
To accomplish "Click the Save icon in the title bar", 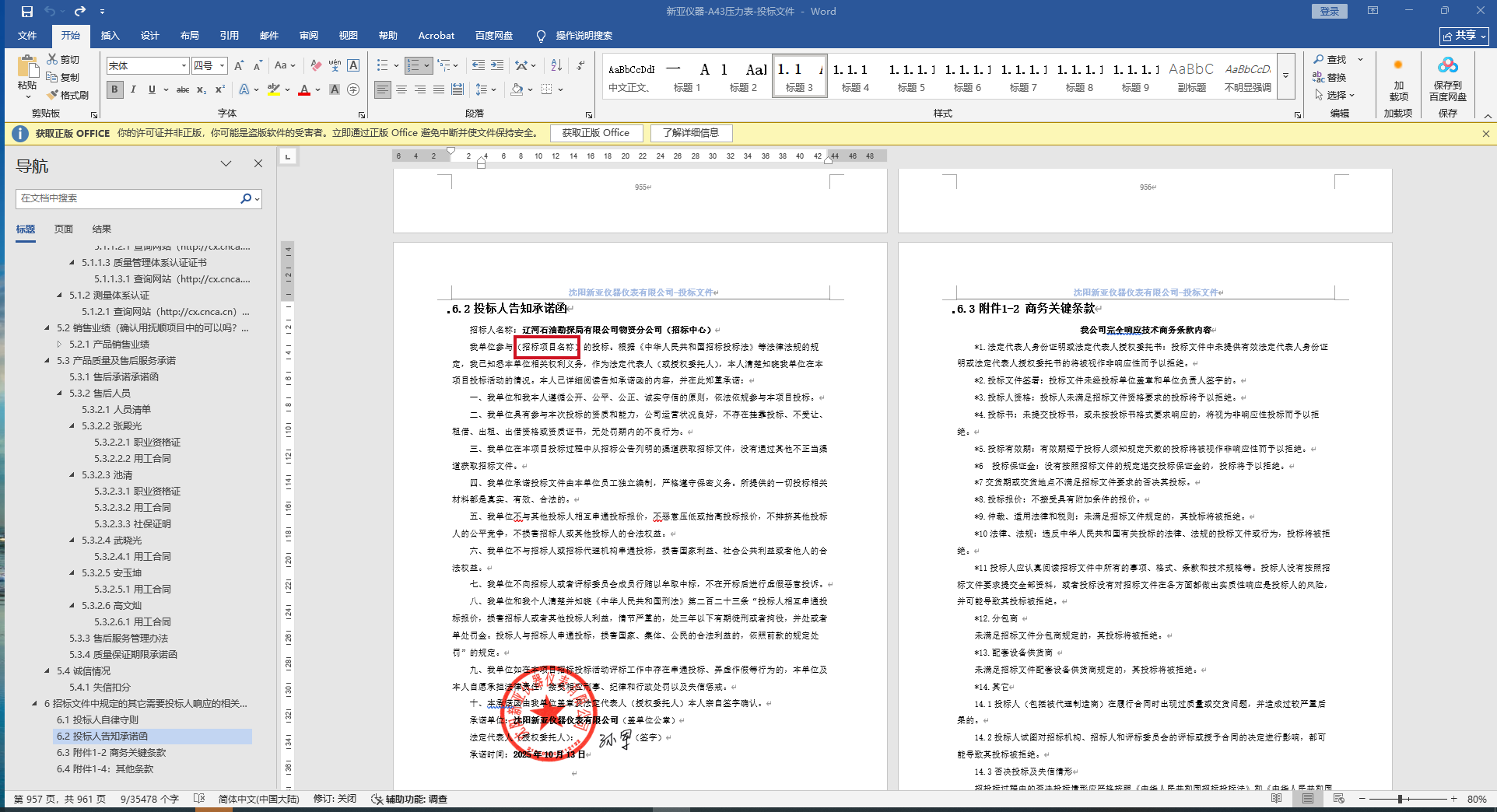I will pos(27,12).
